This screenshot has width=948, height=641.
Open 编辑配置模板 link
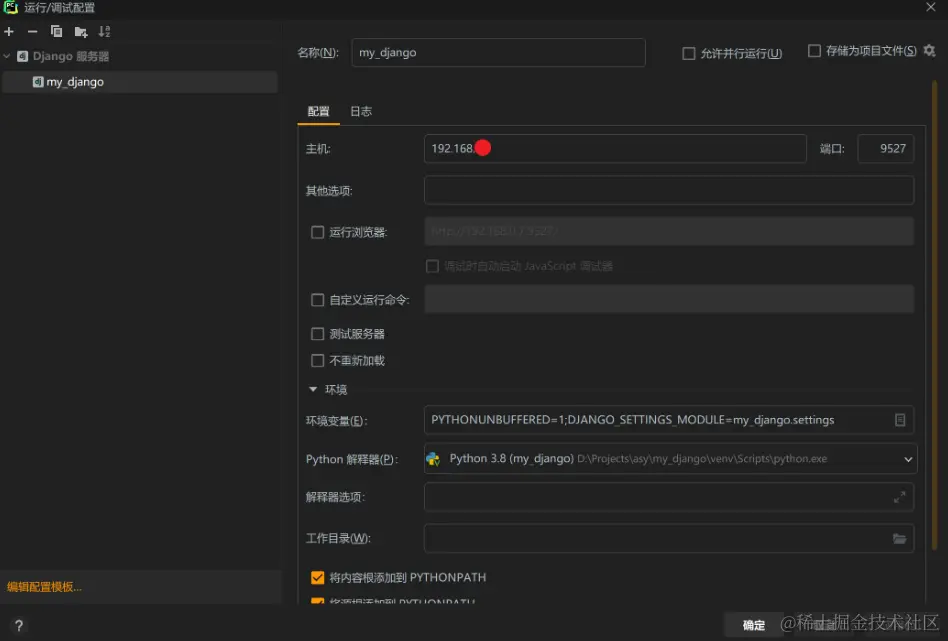pyautogui.click(x=44, y=587)
